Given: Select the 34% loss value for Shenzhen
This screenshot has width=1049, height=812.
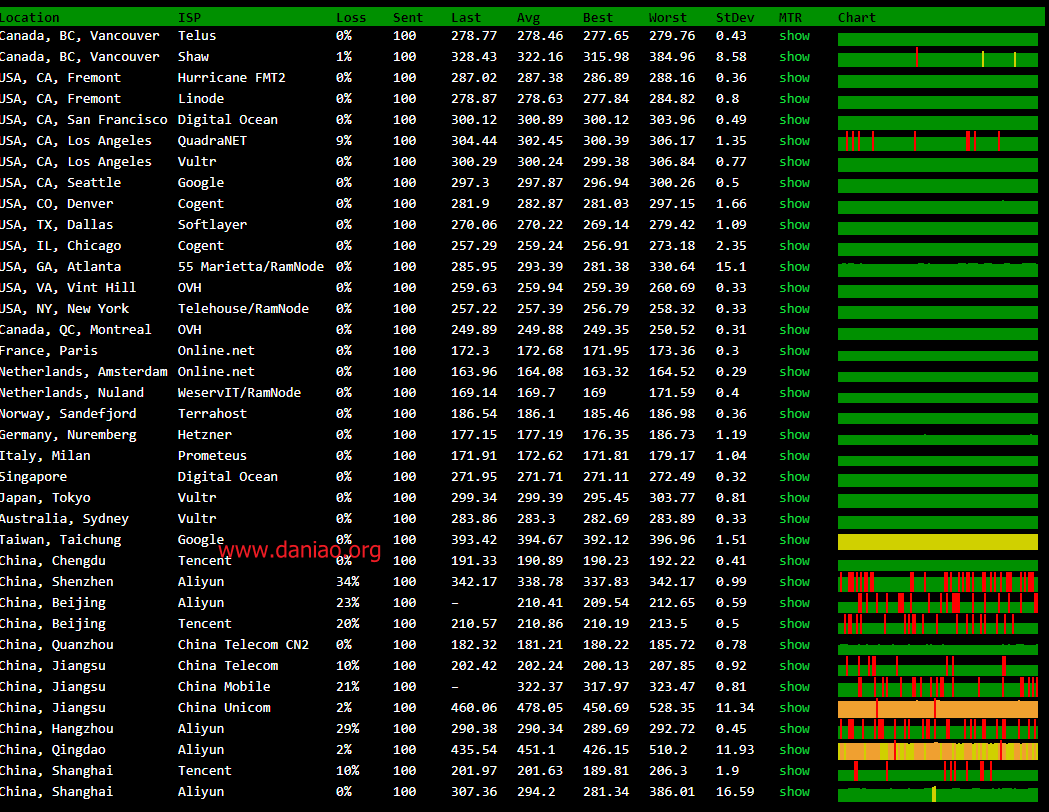Looking at the screenshot, I should pos(347,582).
